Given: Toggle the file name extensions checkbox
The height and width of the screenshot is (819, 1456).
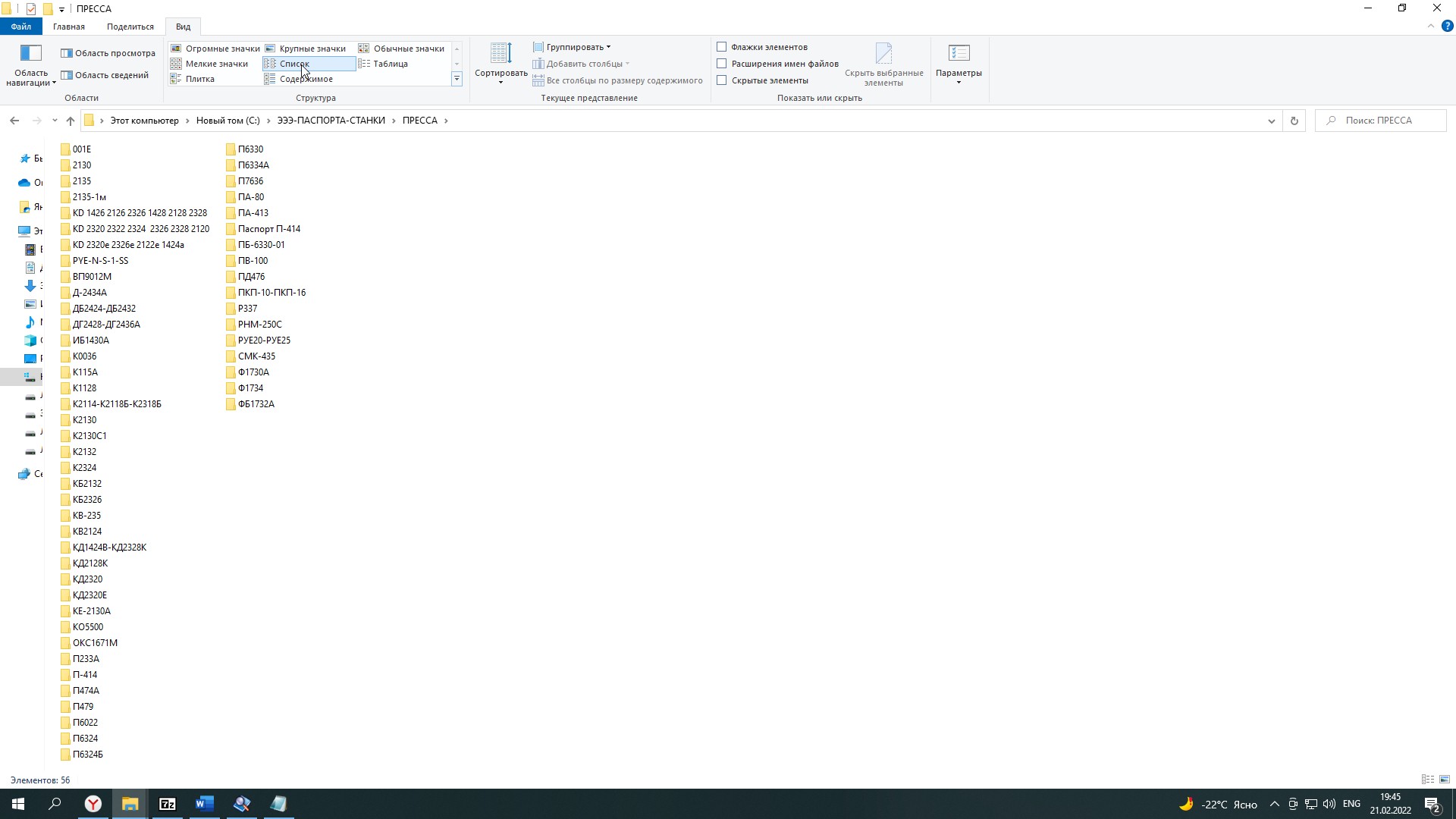Looking at the screenshot, I should (x=722, y=64).
